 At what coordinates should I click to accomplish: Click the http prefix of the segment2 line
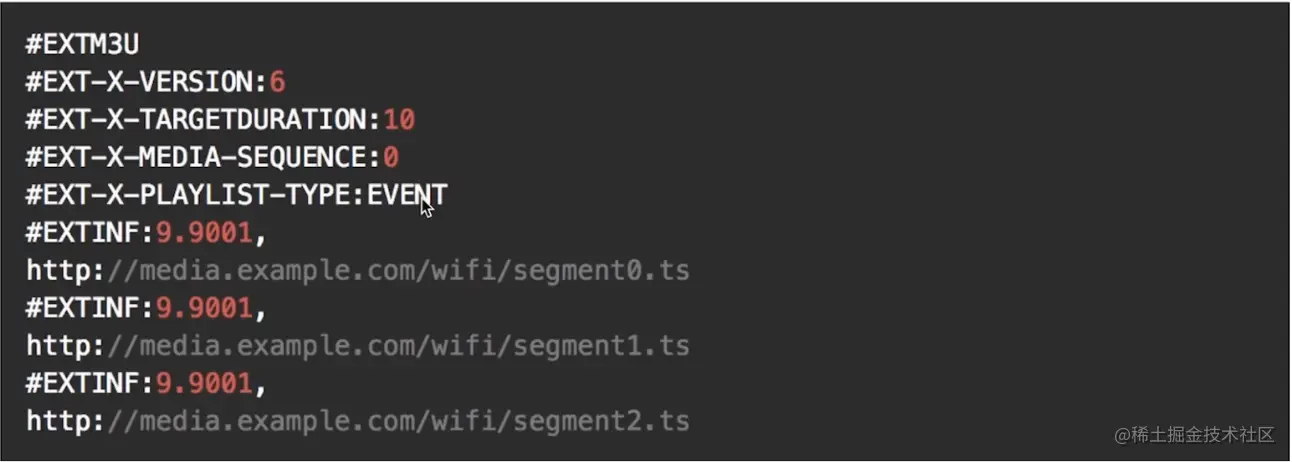click(59, 420)
